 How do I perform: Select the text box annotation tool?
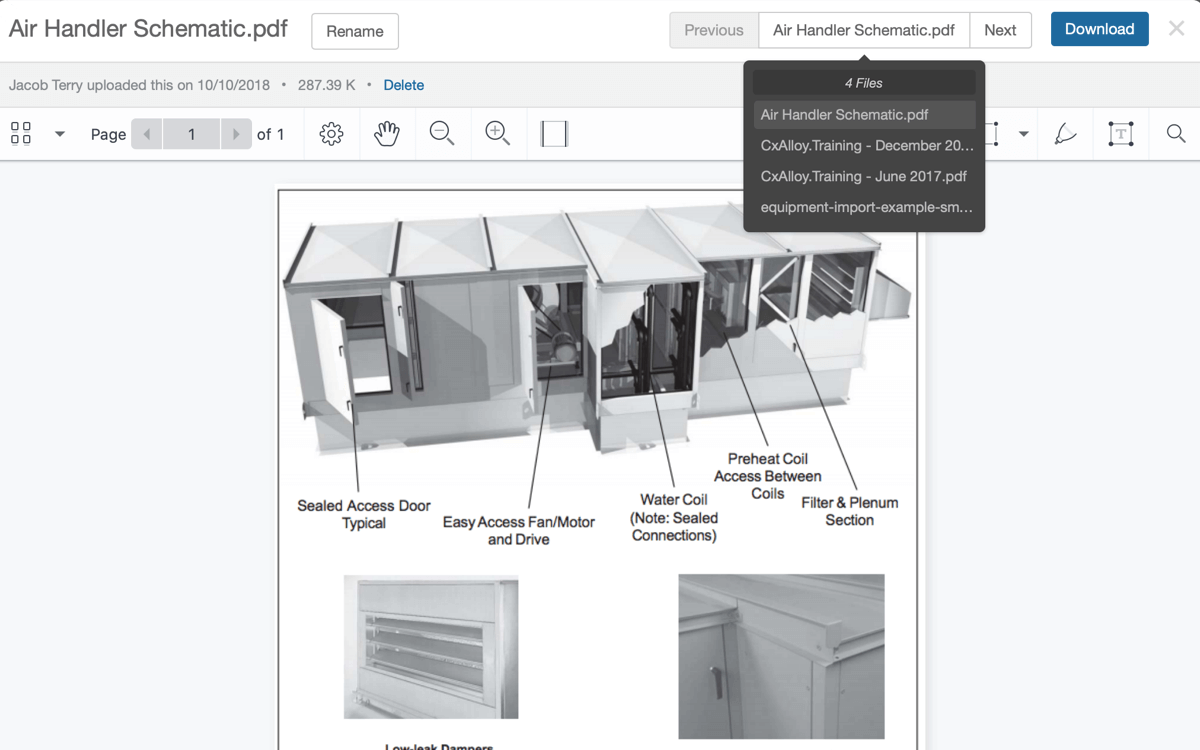(1121, 134)
